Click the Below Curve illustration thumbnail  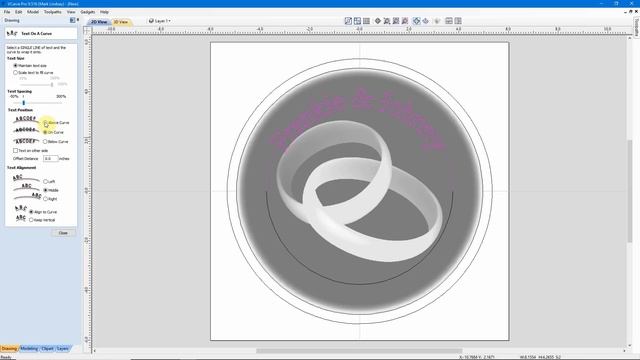(x=26, y=141)
